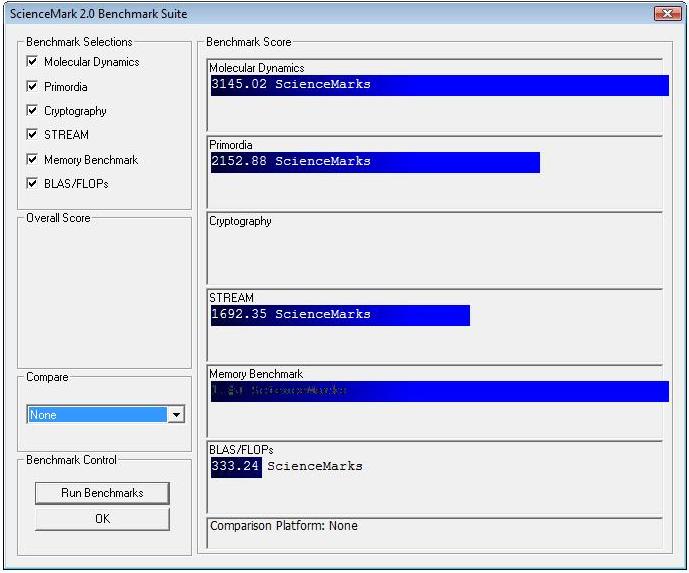The image size is (689, 573).
Task: Click the Run Benchmarks button
Action: [x=102, y=493]
